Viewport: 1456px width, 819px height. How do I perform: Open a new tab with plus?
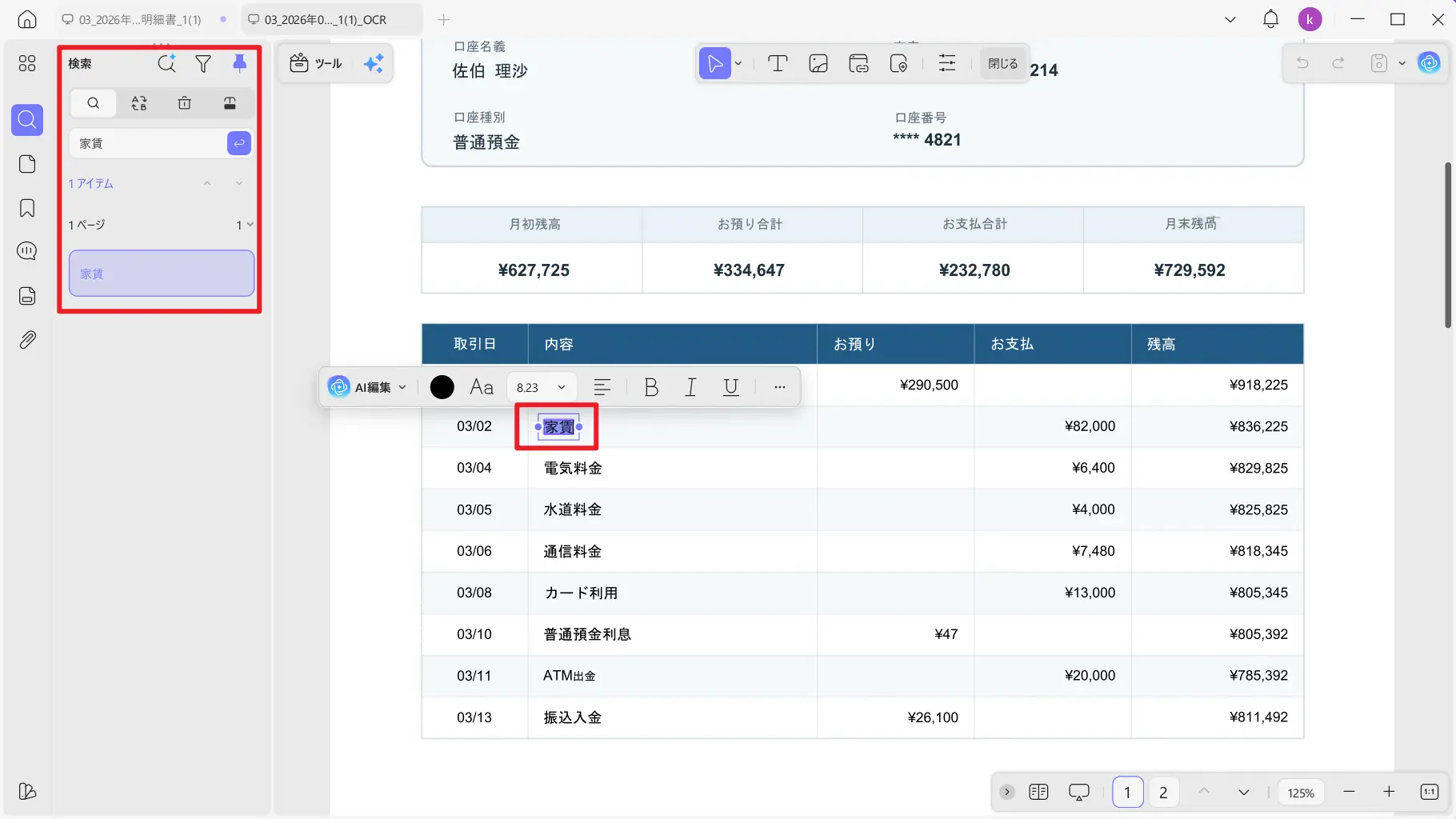tap(444, 19)
